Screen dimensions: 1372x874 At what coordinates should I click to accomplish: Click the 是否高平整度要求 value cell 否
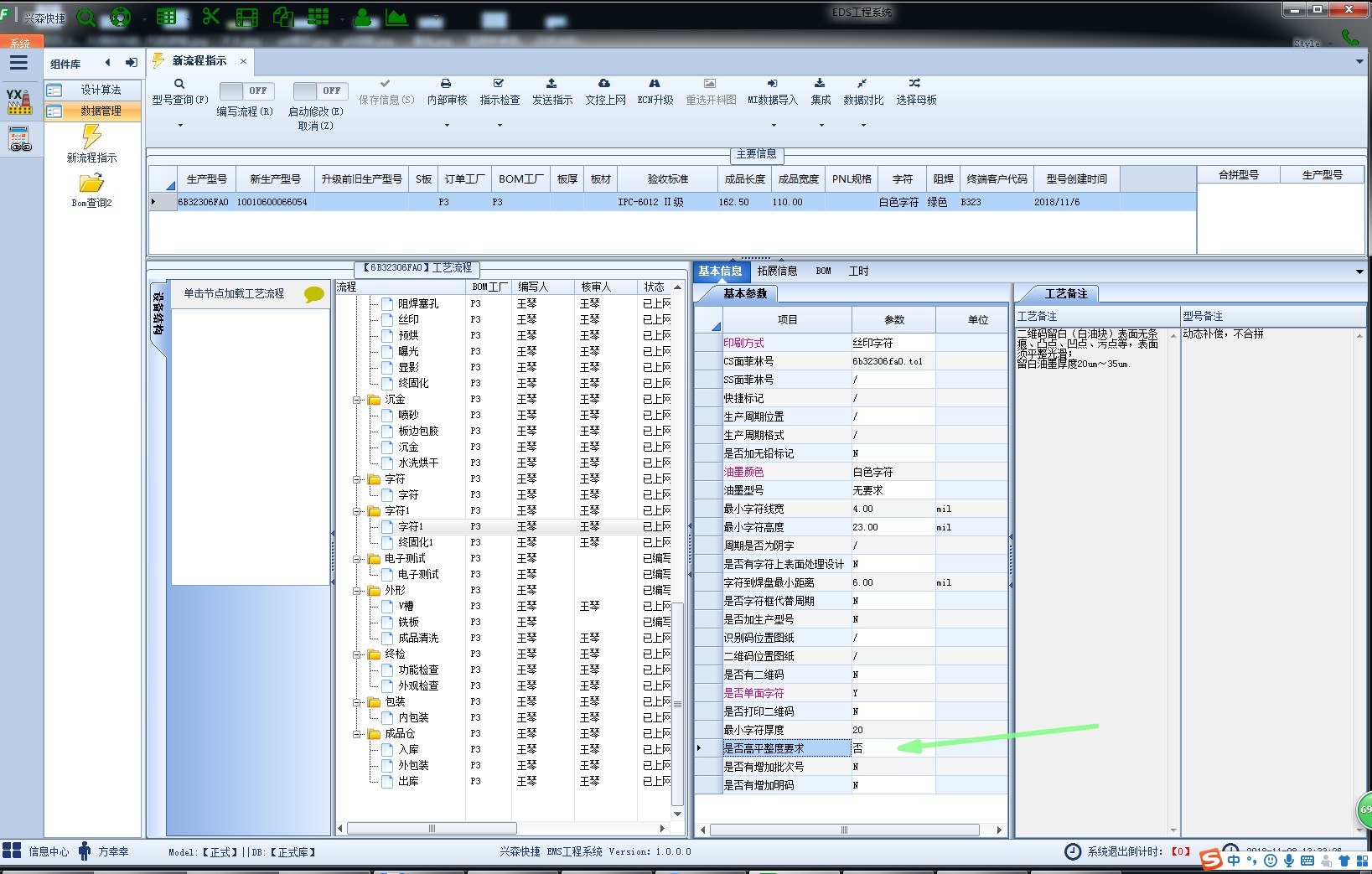[x=893, y=748]
